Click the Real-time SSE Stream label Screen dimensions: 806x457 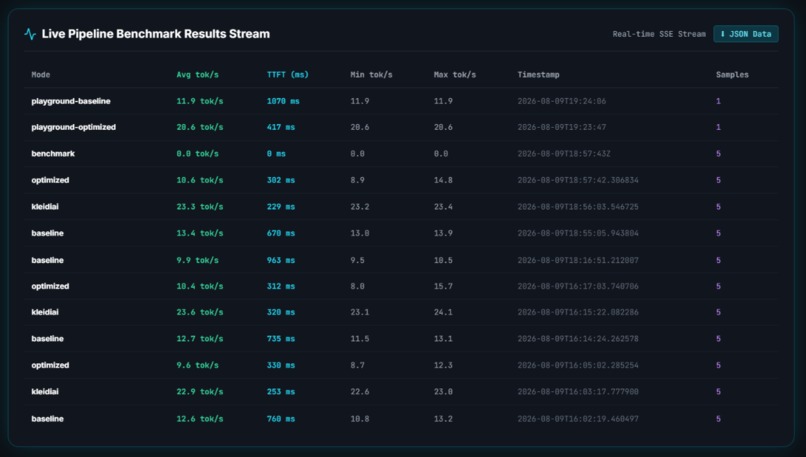(x=659, y=34)
